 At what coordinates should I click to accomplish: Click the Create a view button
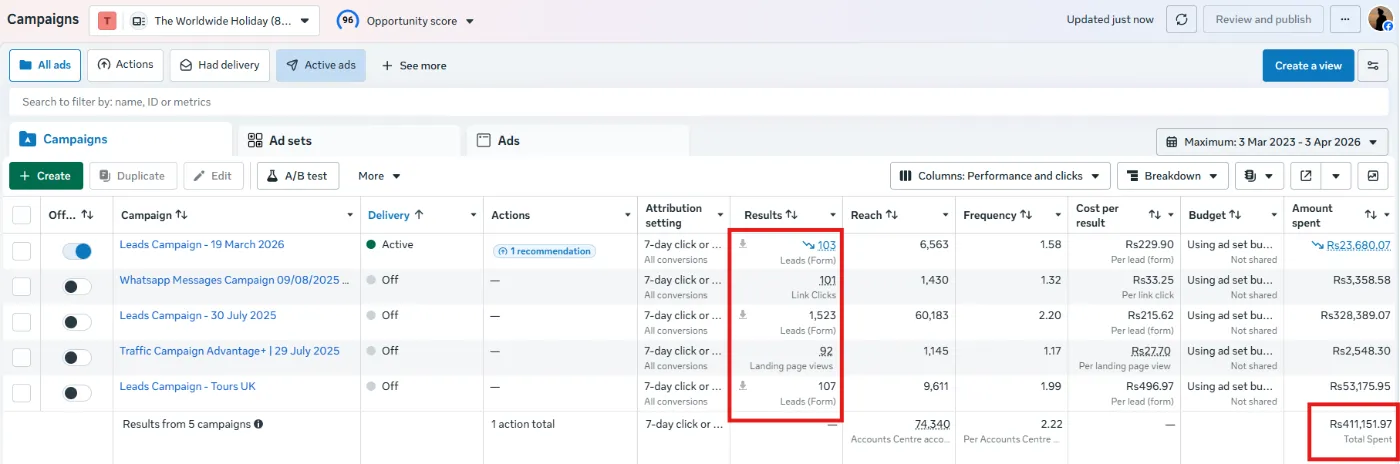tap(1308, 65)
